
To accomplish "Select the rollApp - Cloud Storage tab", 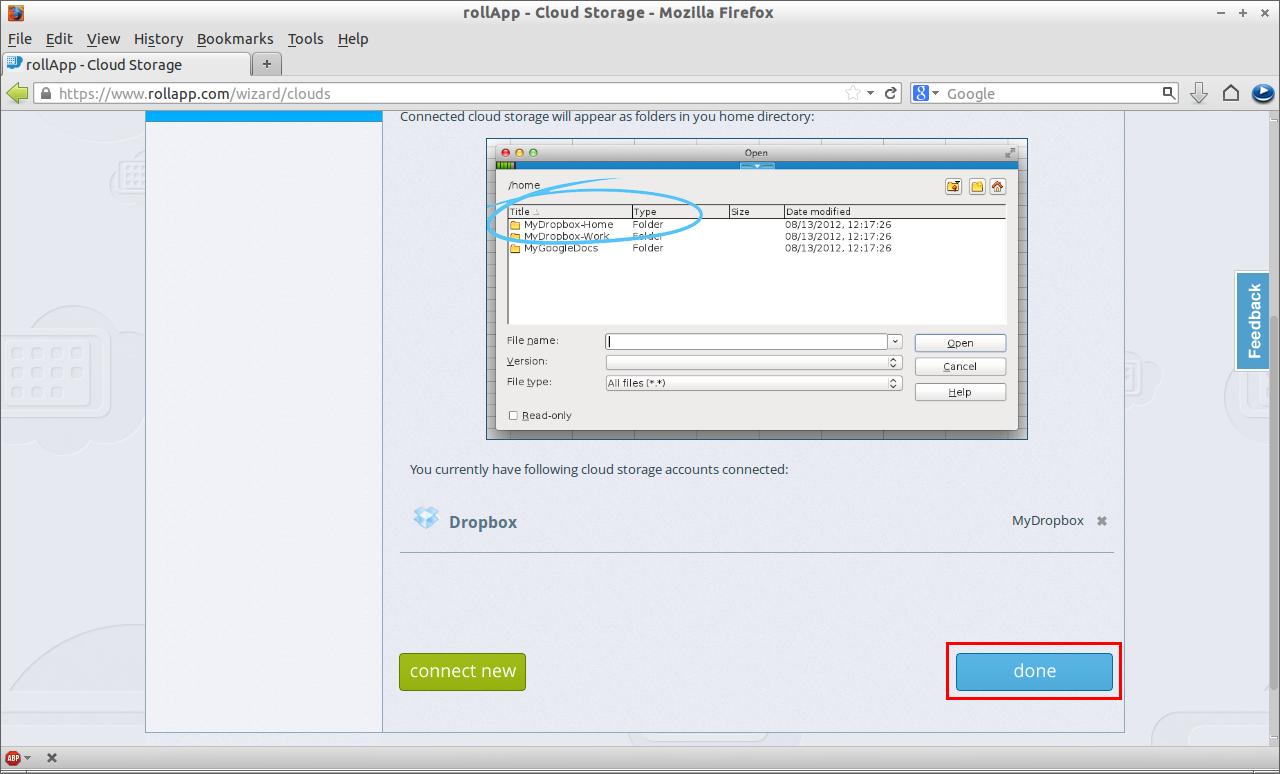I will (x=125, y=64).
